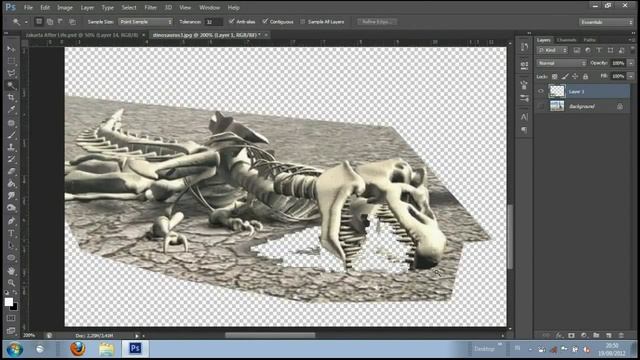The width and height of the screenshot is (640, 360).
Task: Filter layers by text type
Action: coord(599,50)
